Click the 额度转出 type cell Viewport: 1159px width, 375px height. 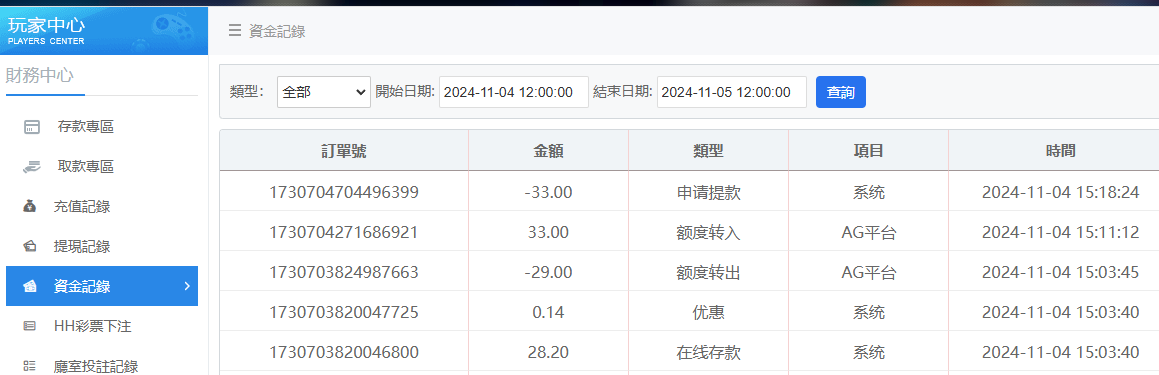click(x=708, y=272)
